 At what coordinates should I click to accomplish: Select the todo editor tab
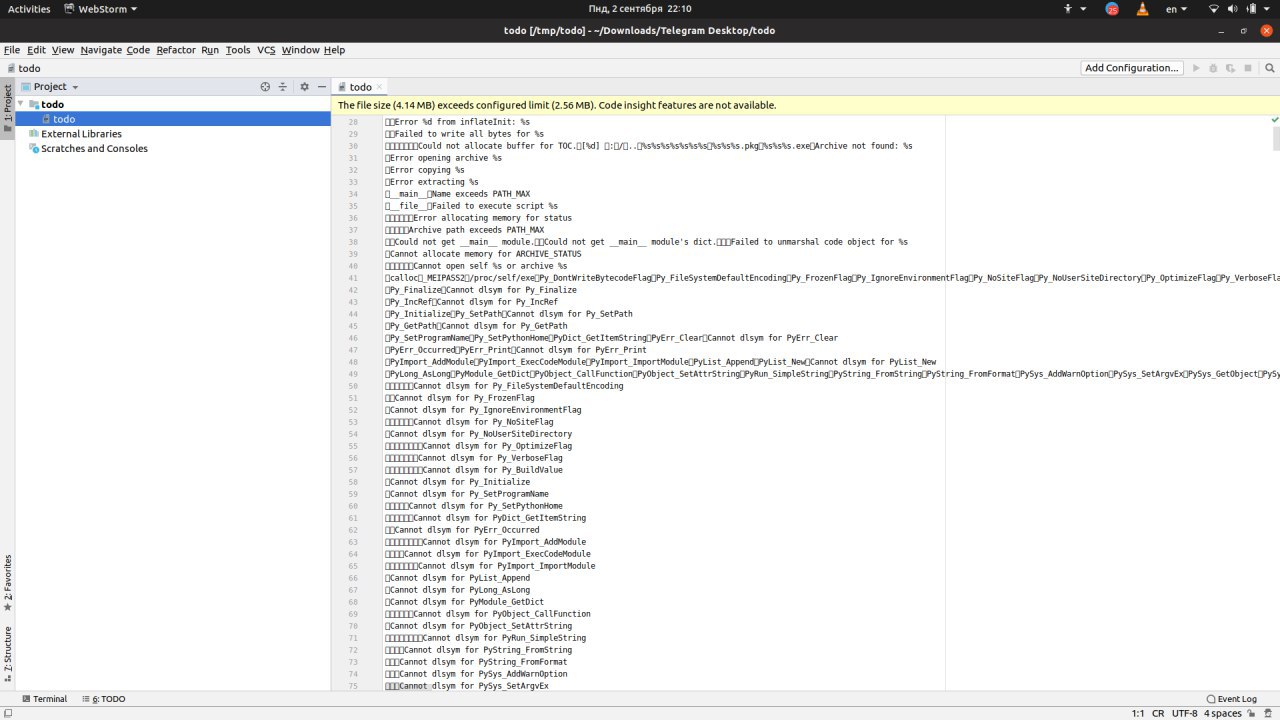[x=361, y=87]
